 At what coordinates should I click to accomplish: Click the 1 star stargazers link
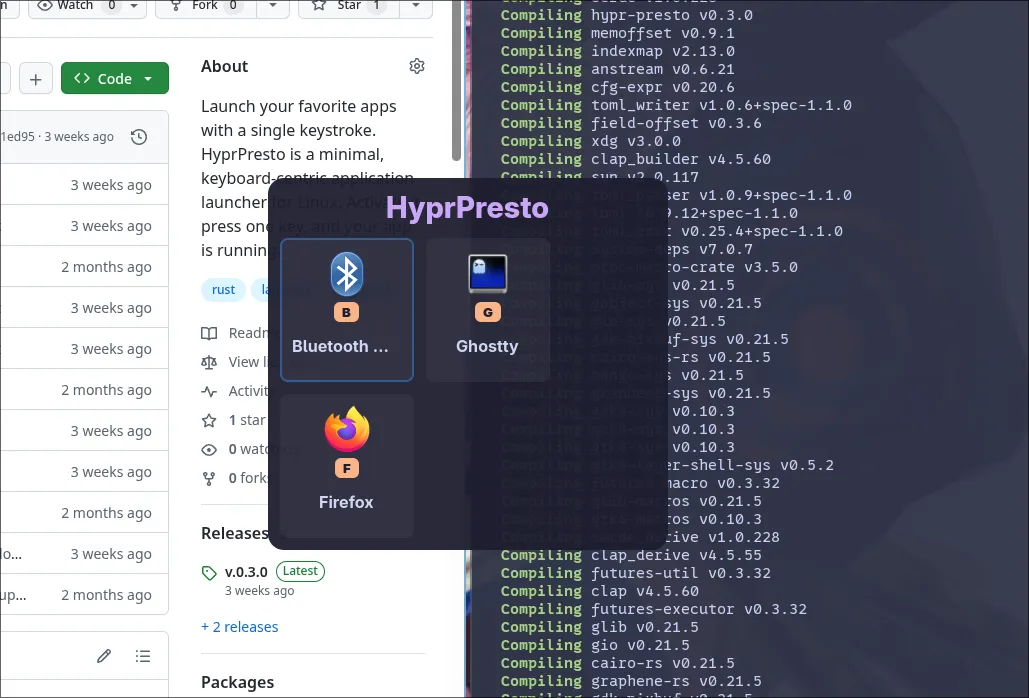click(246, 420)
